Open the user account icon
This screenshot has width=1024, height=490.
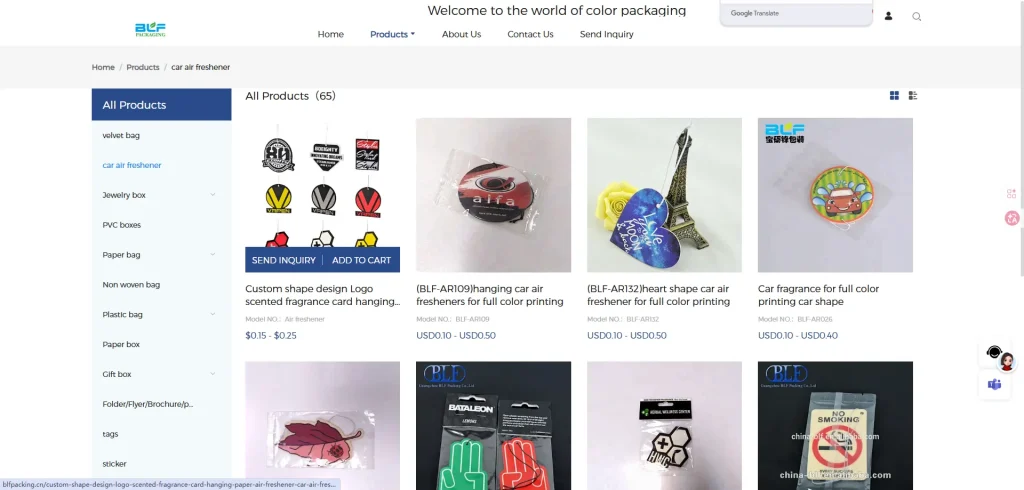click(x=888, y=16)
